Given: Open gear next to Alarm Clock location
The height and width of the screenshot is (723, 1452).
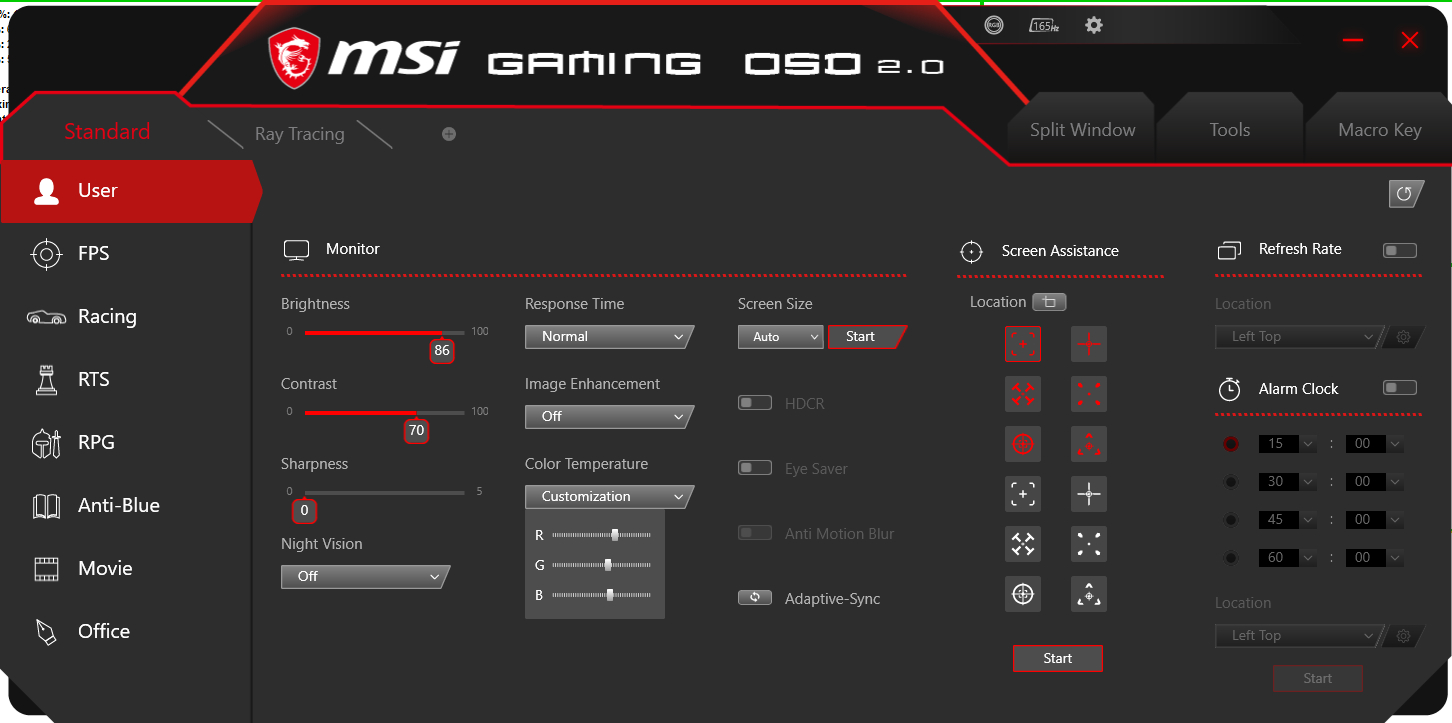Looking at the screenshot, I should tap(1404, 636).
